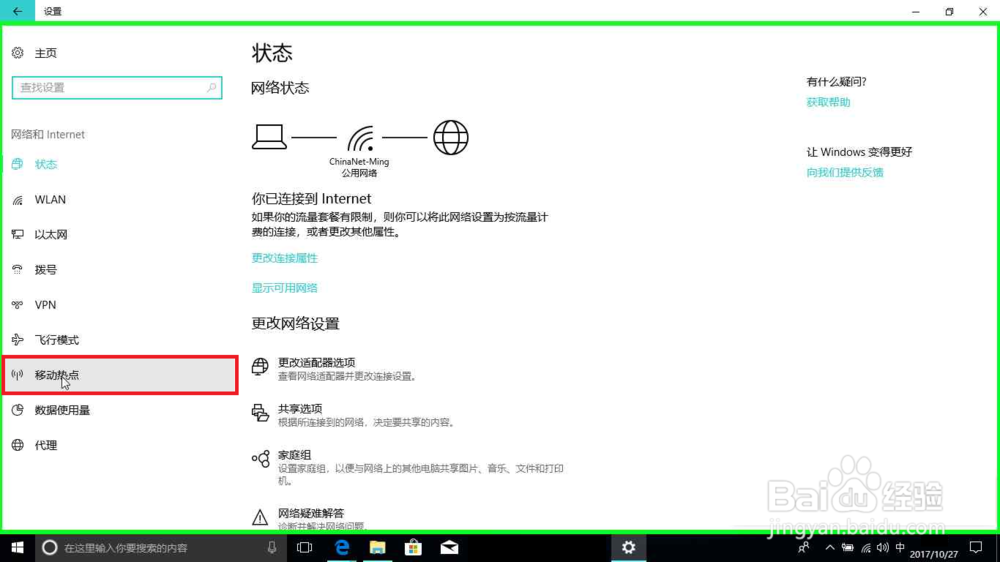Image resolution: width=1000 pixels, height=562 pixels.
Task: Select the 飞行模式 airplane icon
Action: pos(18,340)
